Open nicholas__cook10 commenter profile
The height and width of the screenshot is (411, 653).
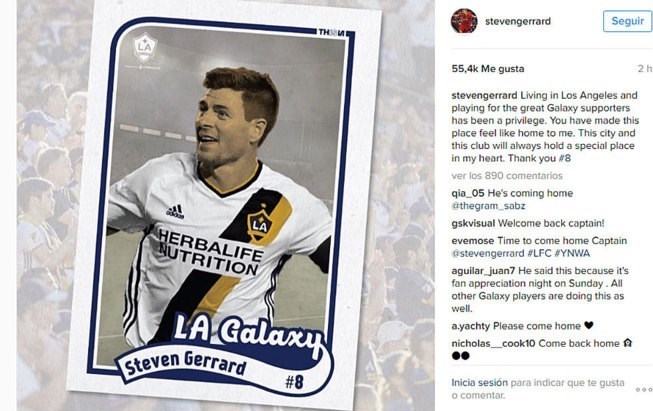[x=493, y=344]
